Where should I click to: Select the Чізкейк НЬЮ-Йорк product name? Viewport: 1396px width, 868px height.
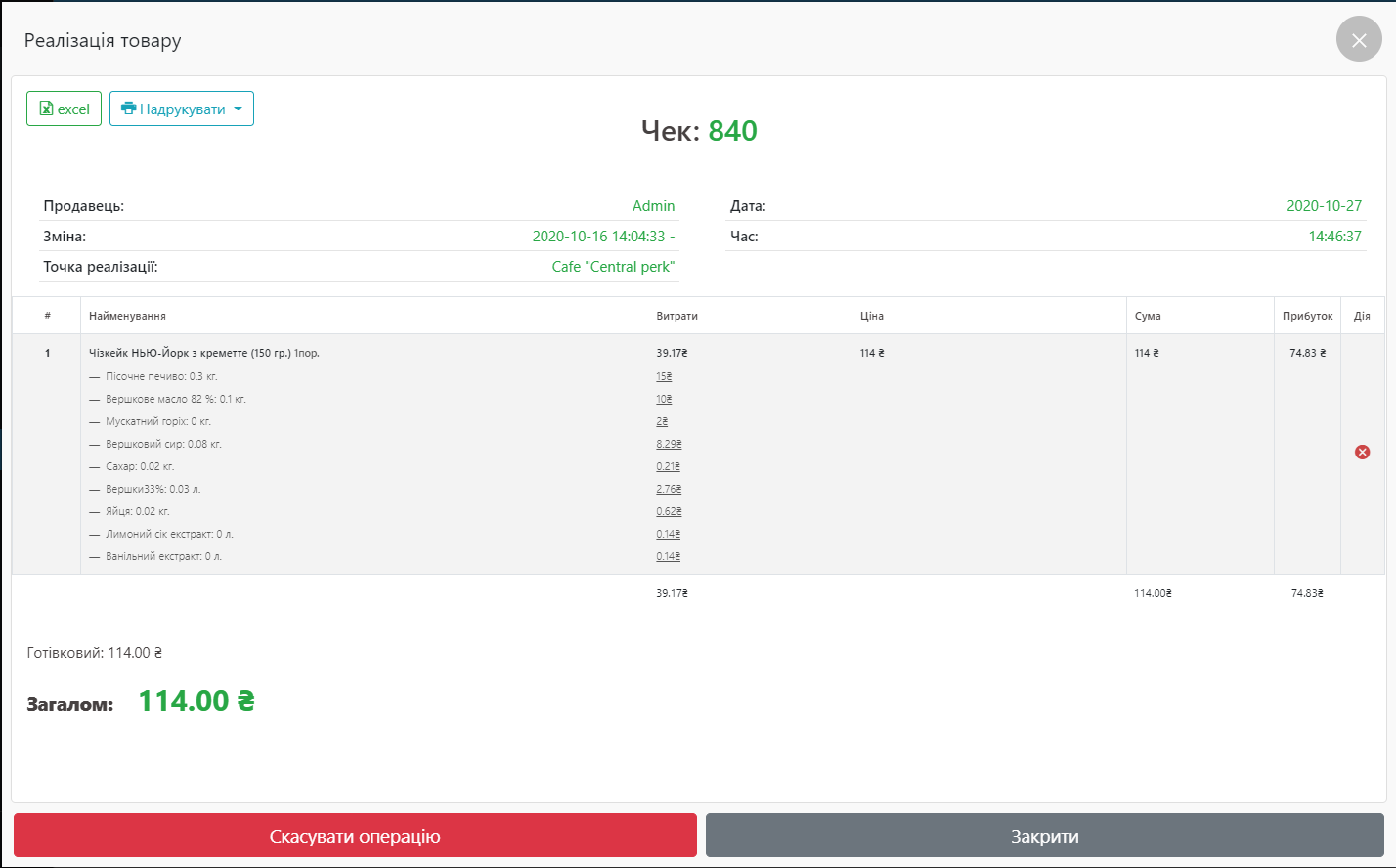pyautogui.click(x=190, y=353)
